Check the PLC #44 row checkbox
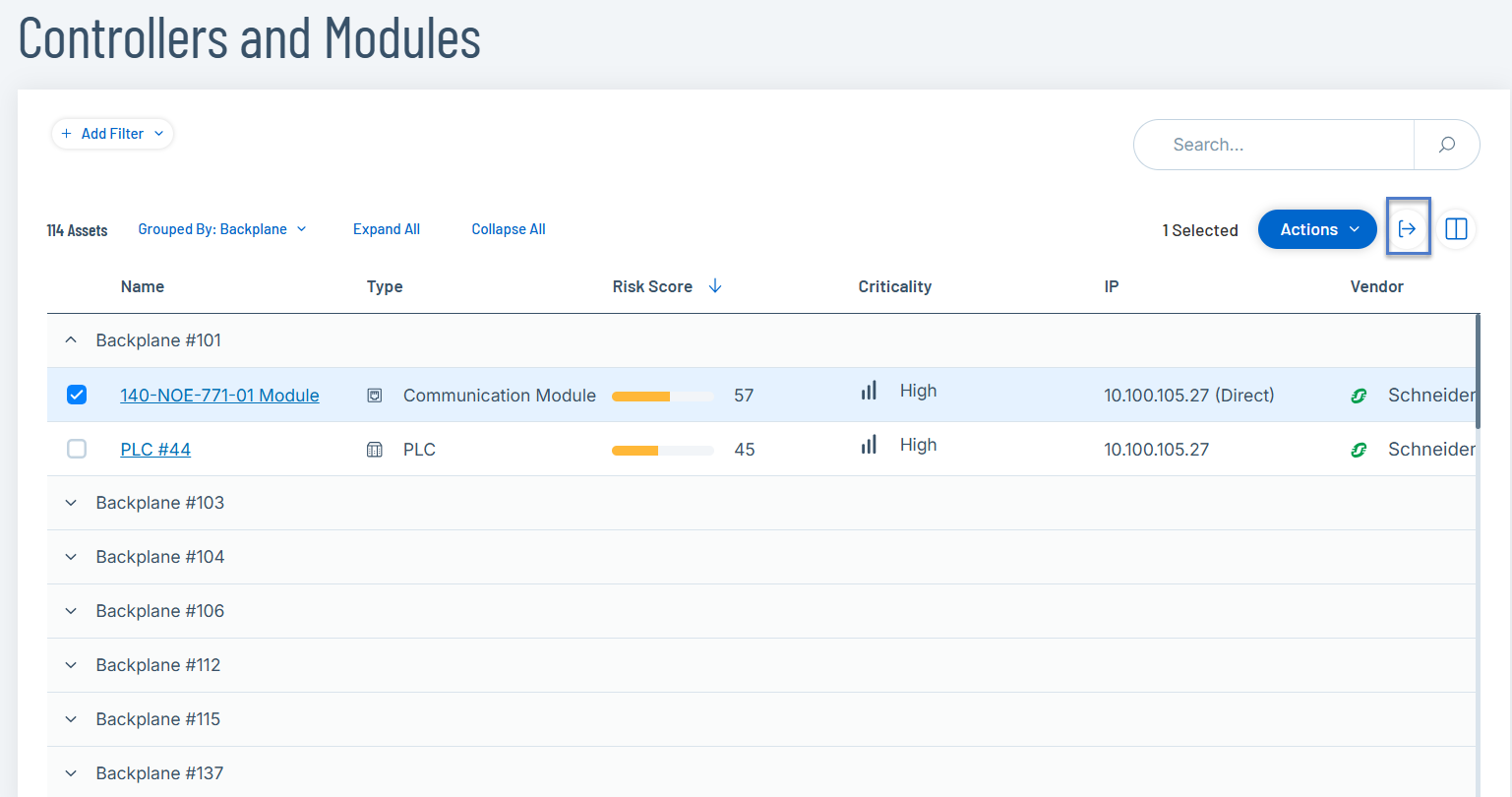The height and width of the screenshot is (797, 1512). [x=77, y=449]
